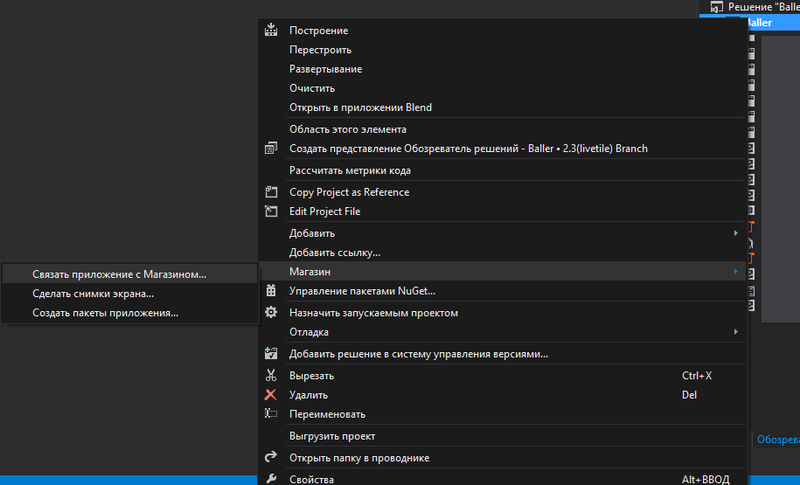Click the solution icon next to Решение

[717, 7]
